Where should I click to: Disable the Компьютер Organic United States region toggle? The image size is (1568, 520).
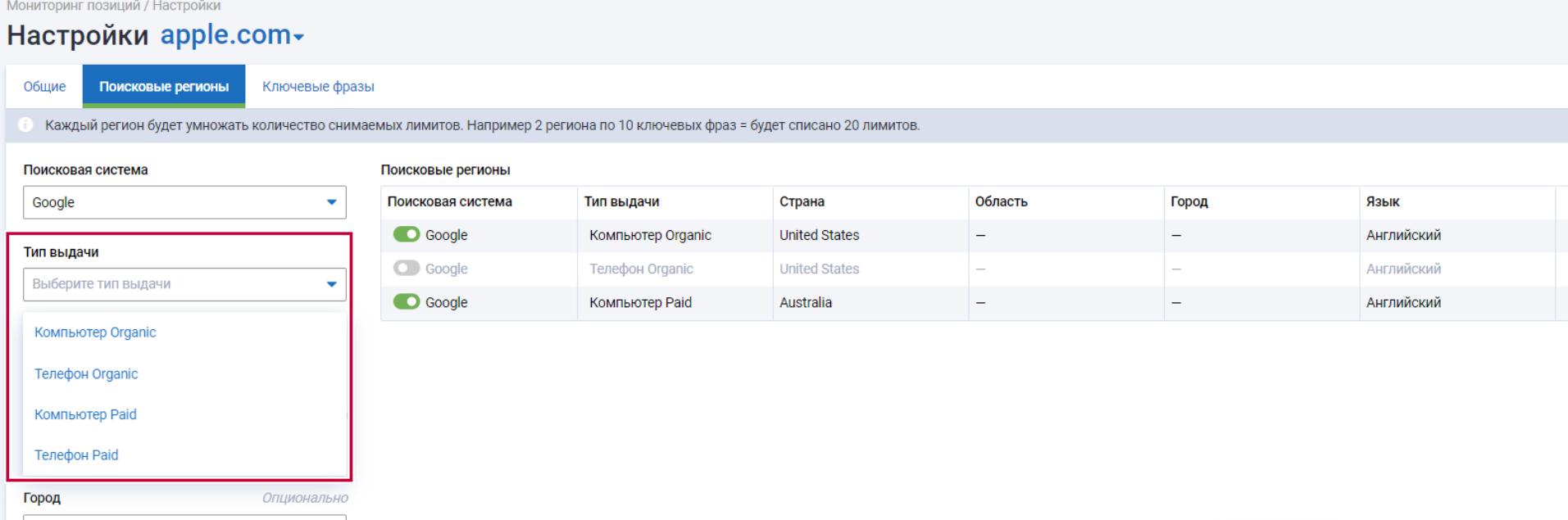click(407, 235)
